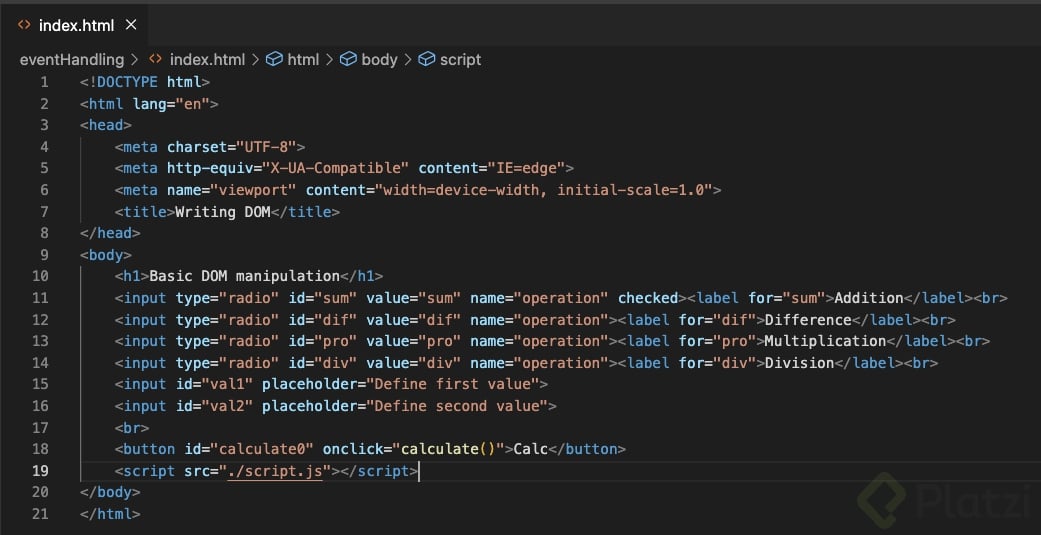Click the for="pro" attribute
This screenshot has width=1041, height=535.
click(x=717, y=341)
